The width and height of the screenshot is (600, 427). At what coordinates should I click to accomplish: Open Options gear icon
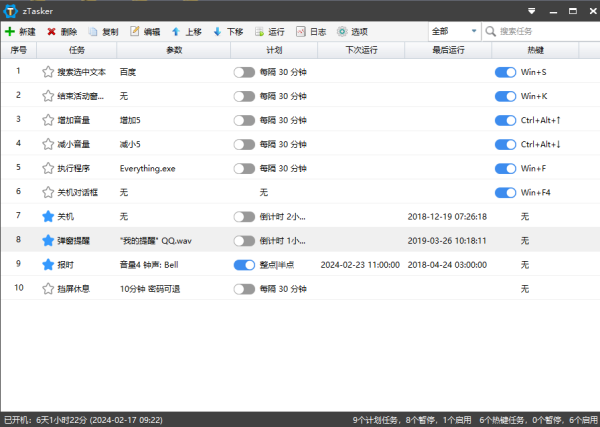(x=342, y=31)
